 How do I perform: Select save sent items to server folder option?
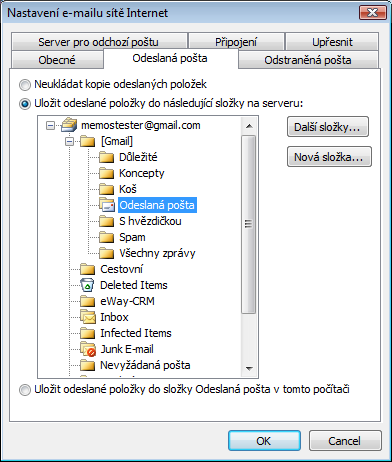pyautogui.click(x=25, y=104)
